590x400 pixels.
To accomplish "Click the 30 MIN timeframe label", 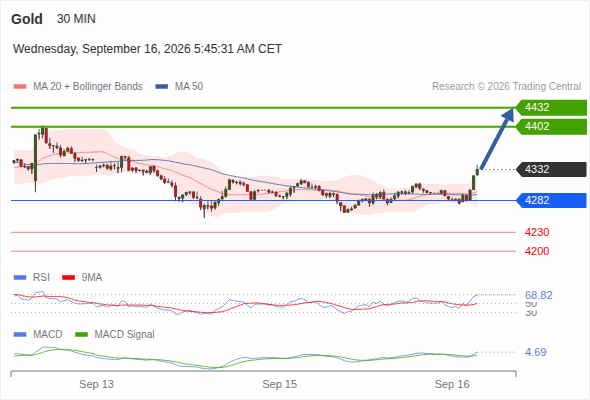I will coord(76,19).
